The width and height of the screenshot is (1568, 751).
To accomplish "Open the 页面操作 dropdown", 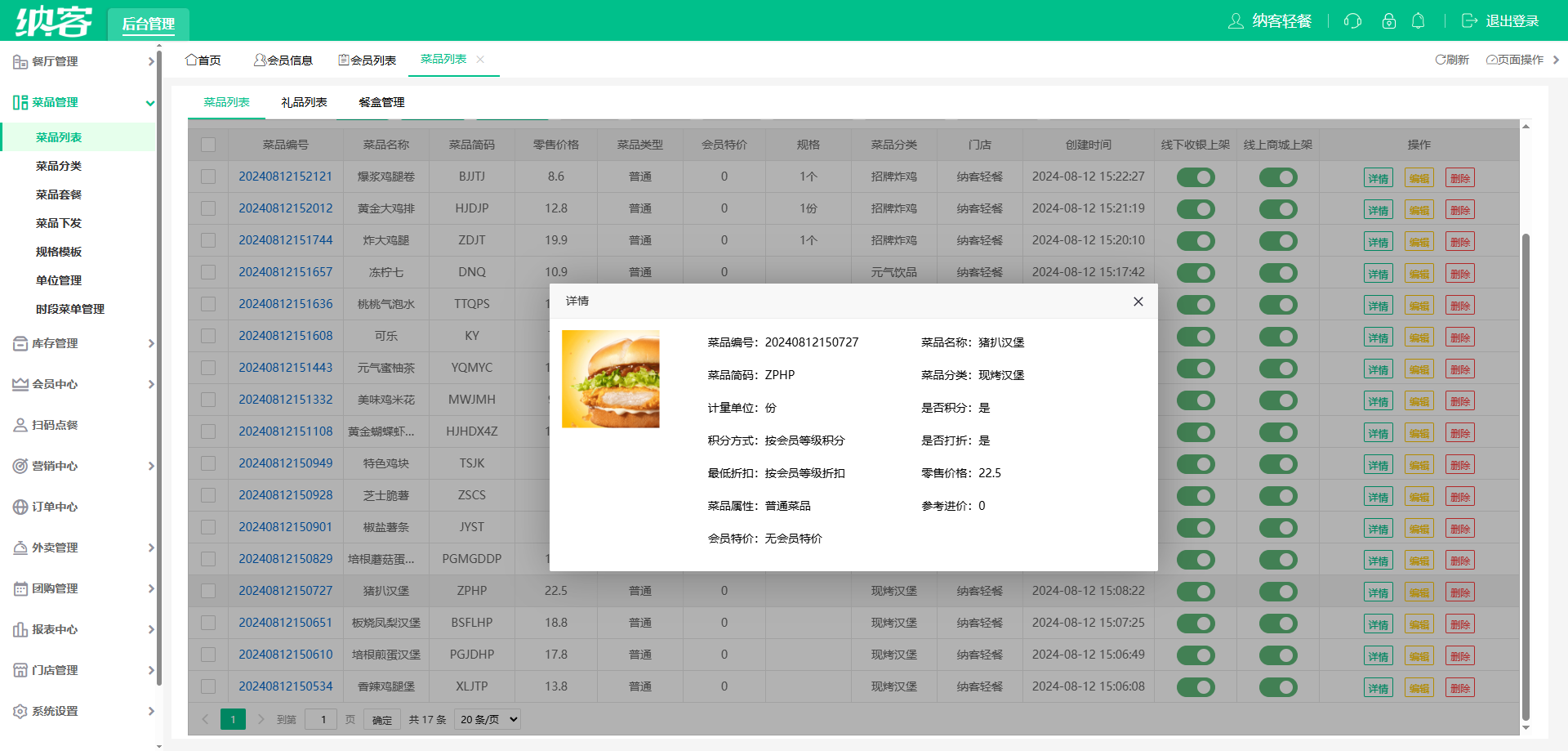I will 1522,60.
